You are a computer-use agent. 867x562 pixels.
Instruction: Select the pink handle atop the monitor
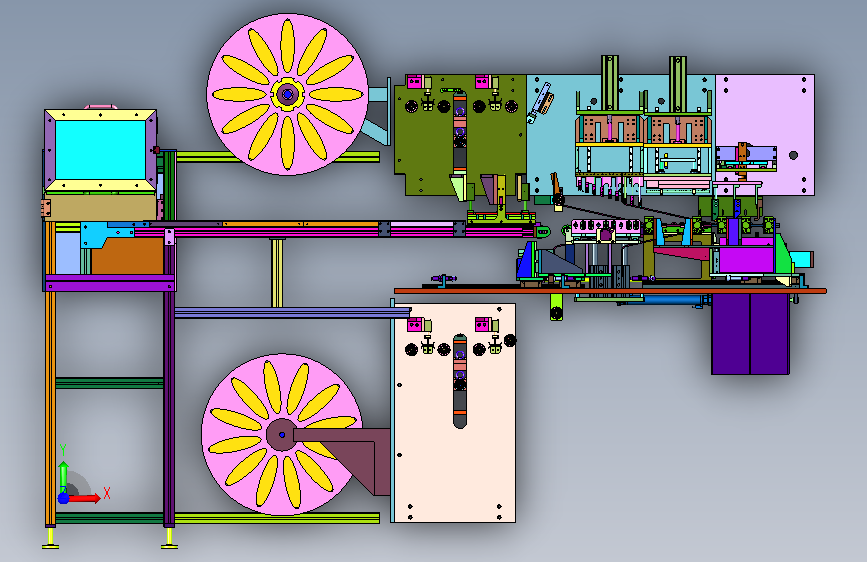click(101, 106)
